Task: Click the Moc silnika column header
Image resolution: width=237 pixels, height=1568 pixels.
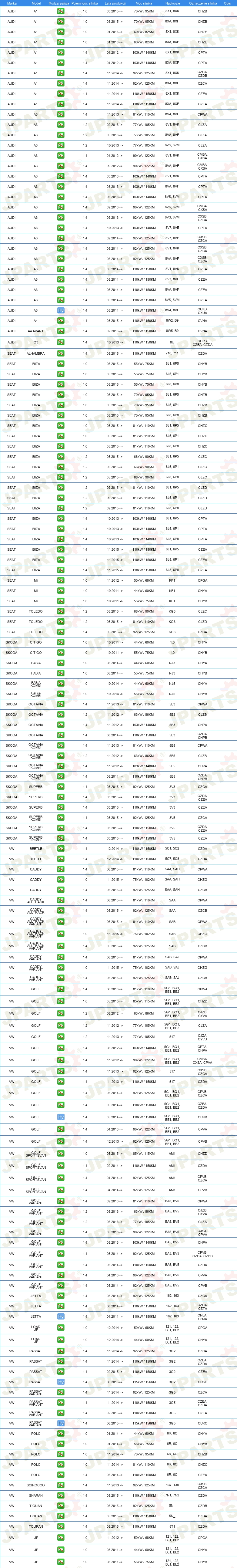Action: coord(144,3)
